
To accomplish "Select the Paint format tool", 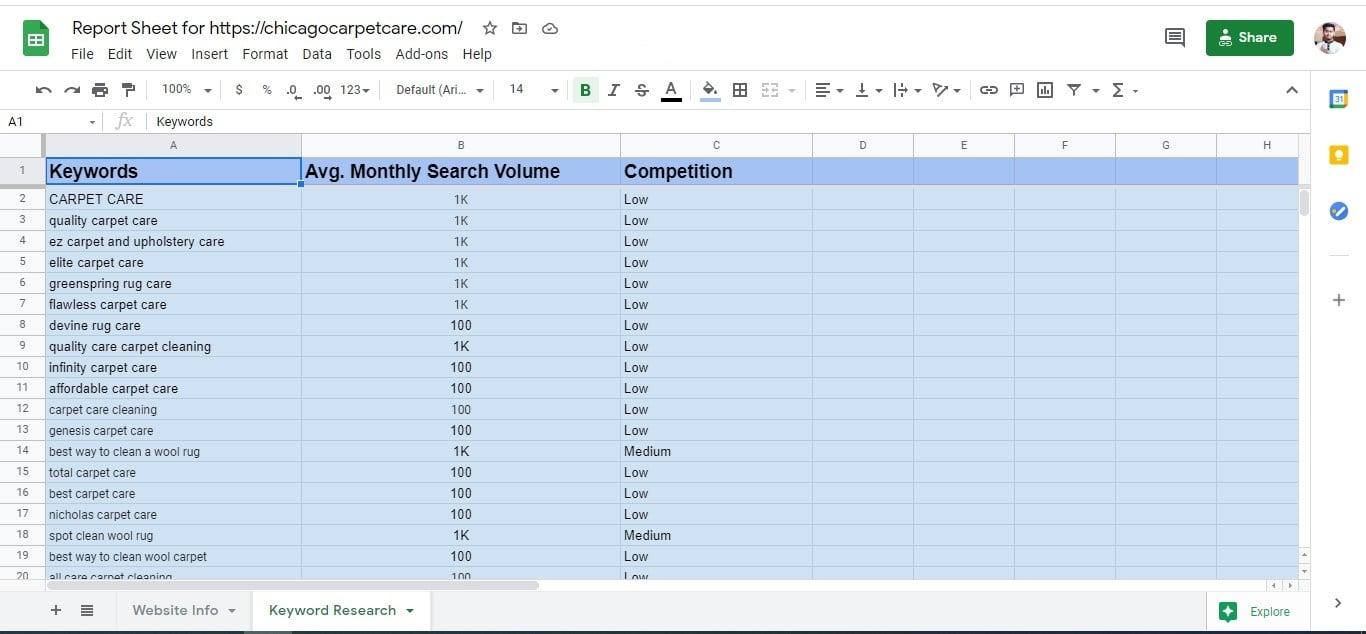I will pyautogui.click(x=128, y=90).
